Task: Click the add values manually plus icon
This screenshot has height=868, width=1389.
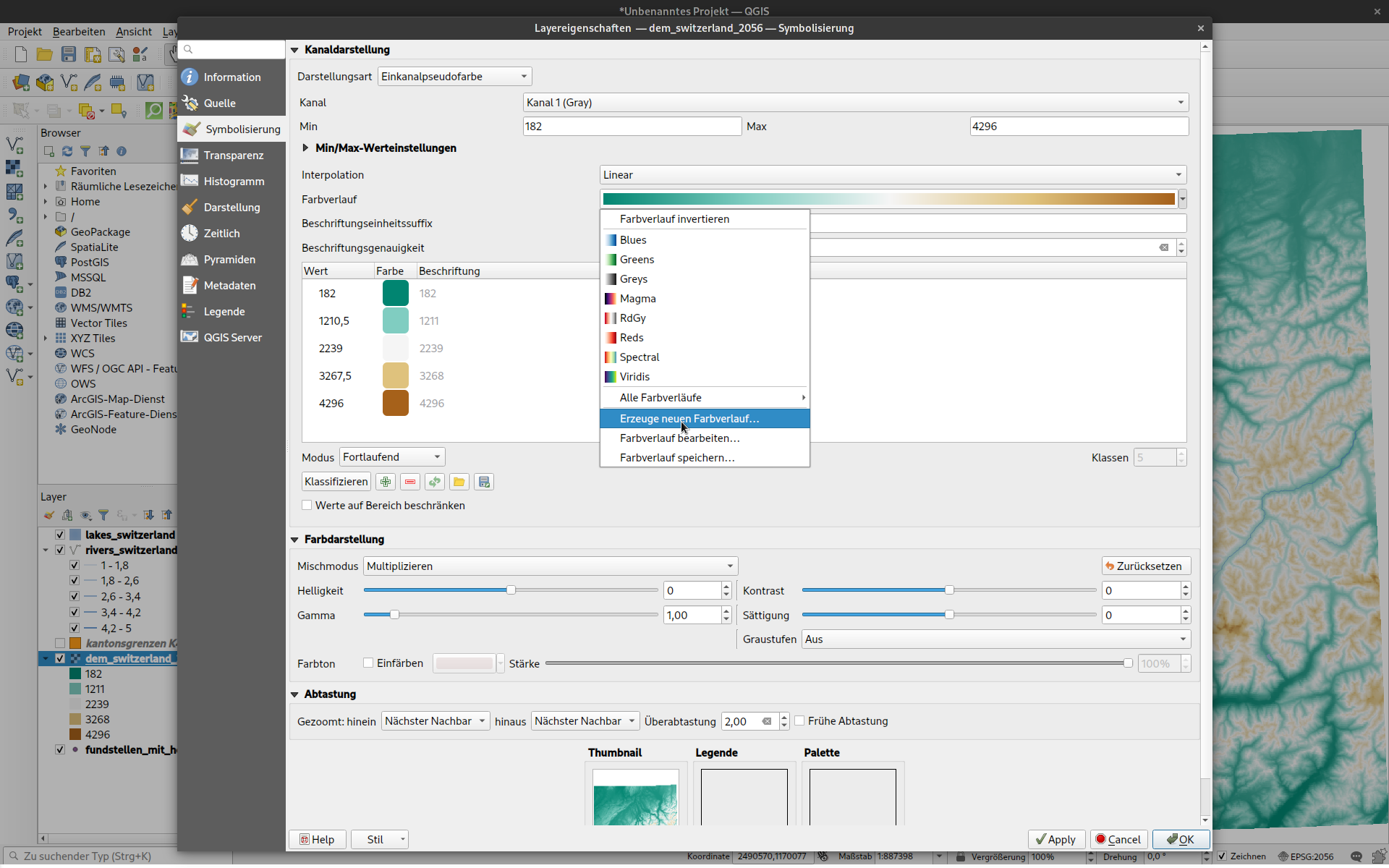Action: [x=386, y=482]
